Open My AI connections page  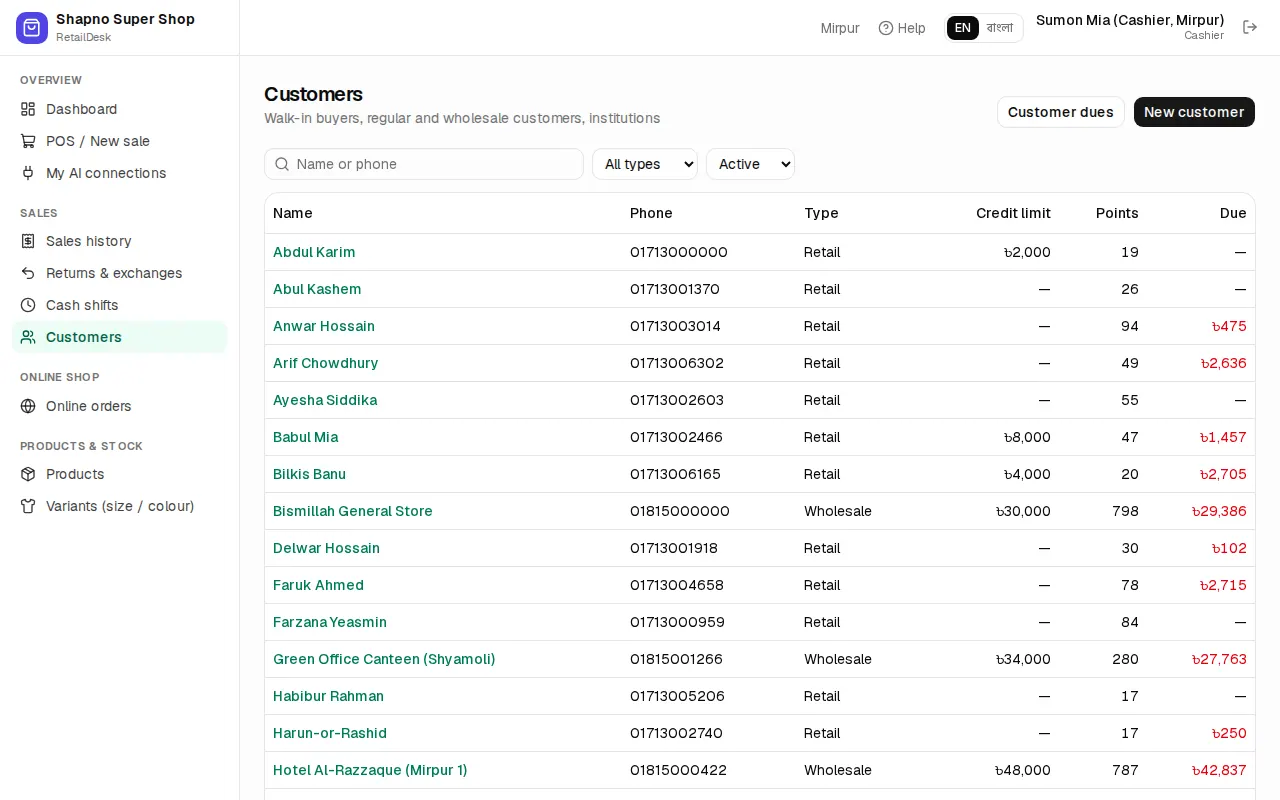pos(120,173)
